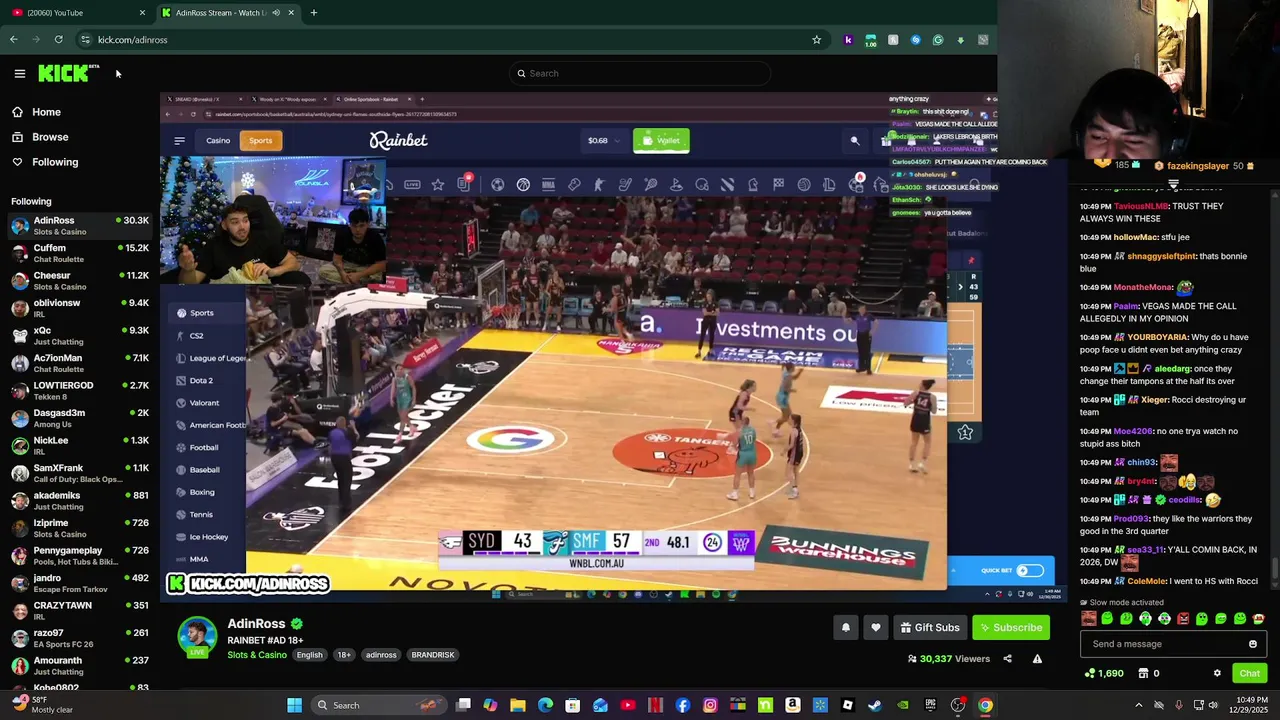Click the browser back arrow
1280x720 pixels.
(x=14, y=40)
